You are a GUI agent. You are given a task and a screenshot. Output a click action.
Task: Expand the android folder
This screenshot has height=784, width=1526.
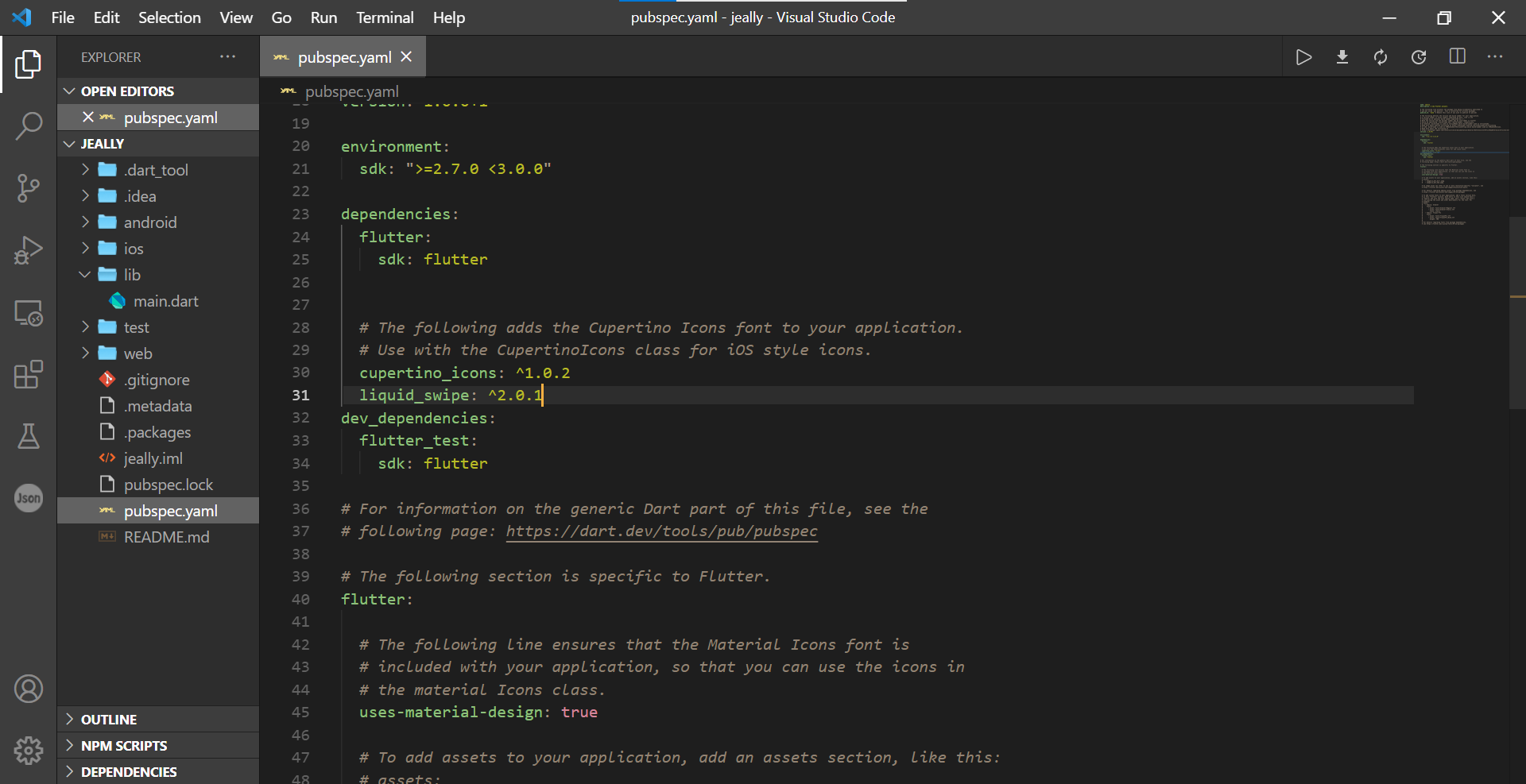pos(158,222)
